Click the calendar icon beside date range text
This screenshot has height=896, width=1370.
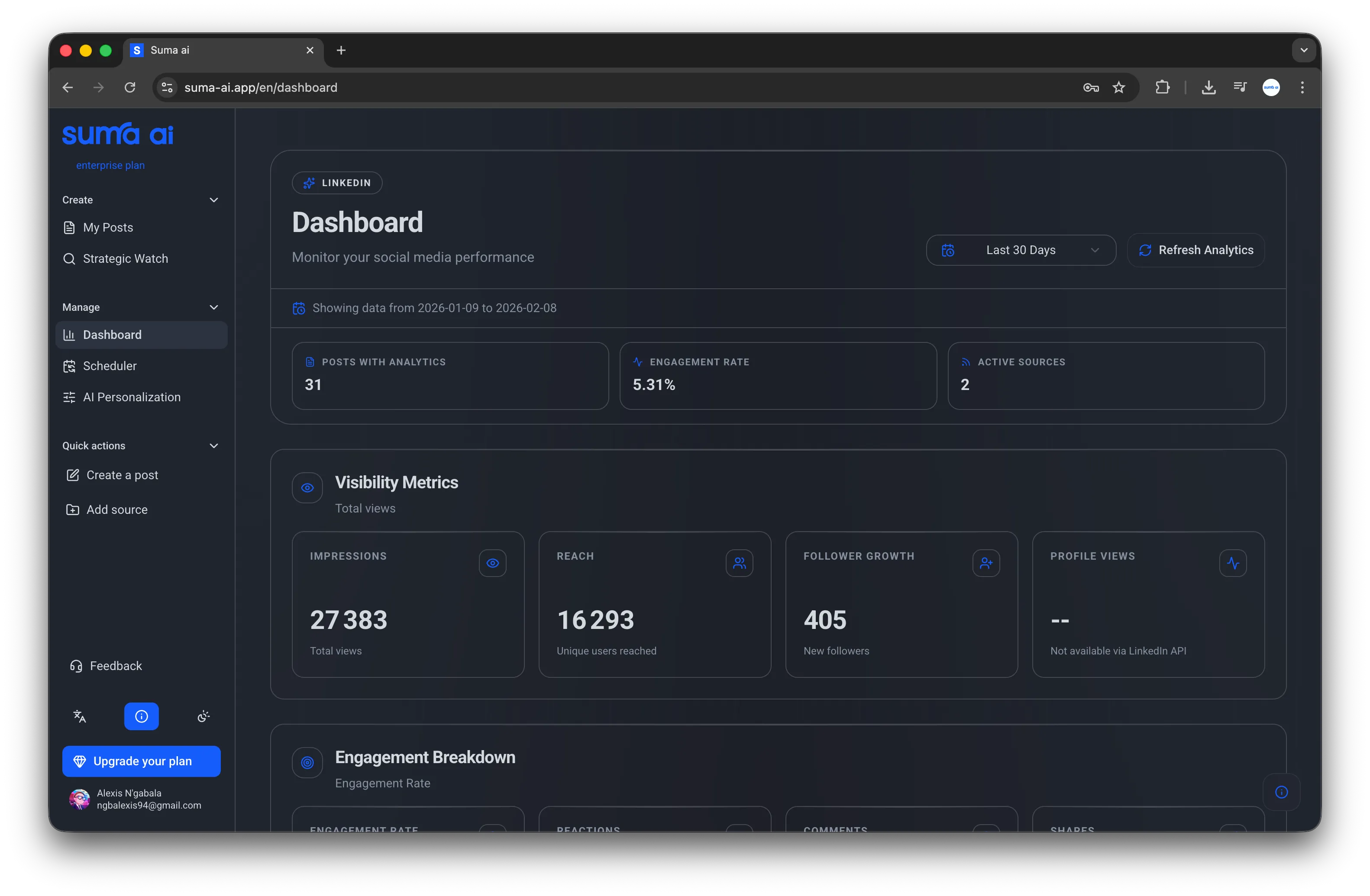click(x=299, y=309)
